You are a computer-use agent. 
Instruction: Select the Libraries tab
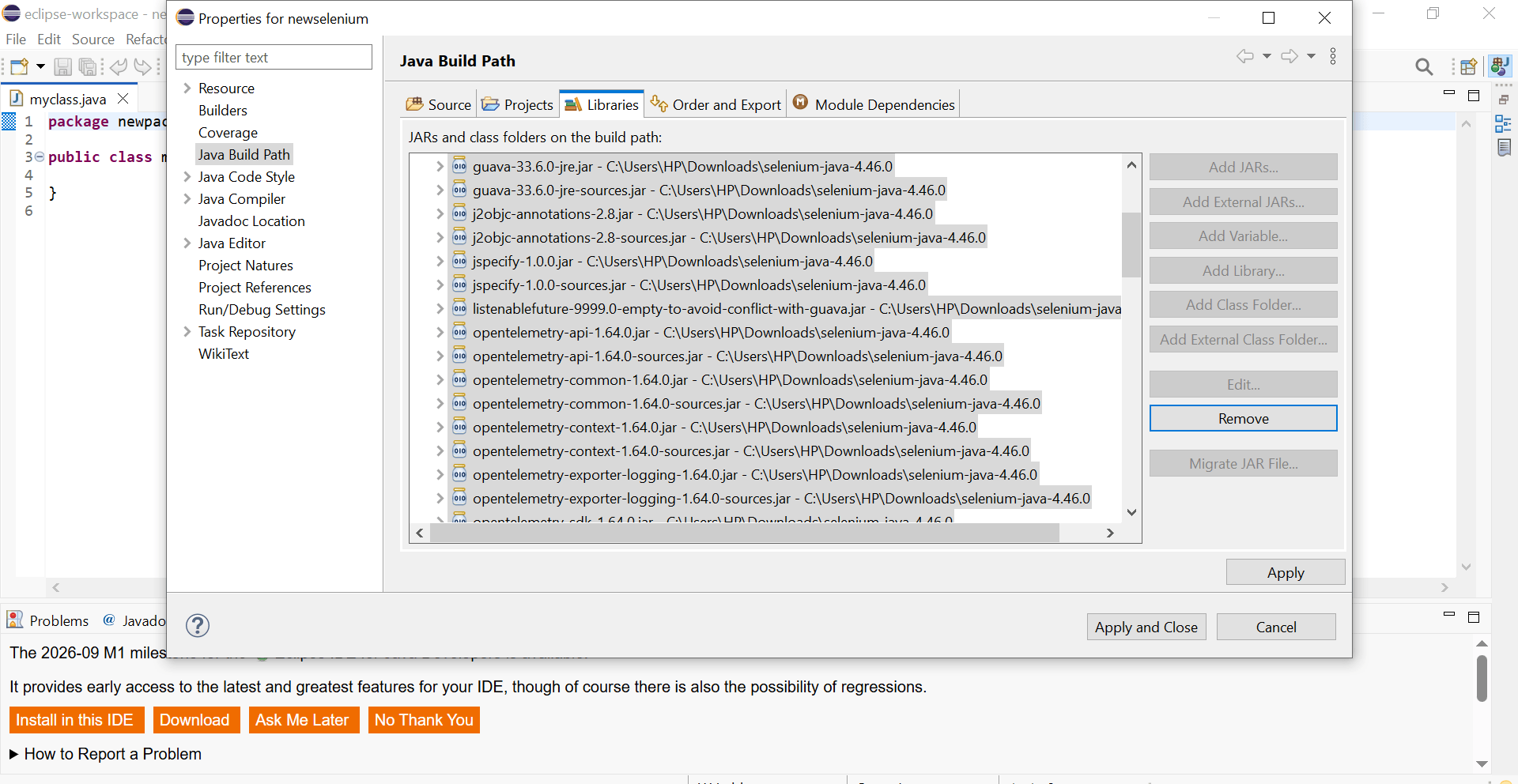pos(602,104)
